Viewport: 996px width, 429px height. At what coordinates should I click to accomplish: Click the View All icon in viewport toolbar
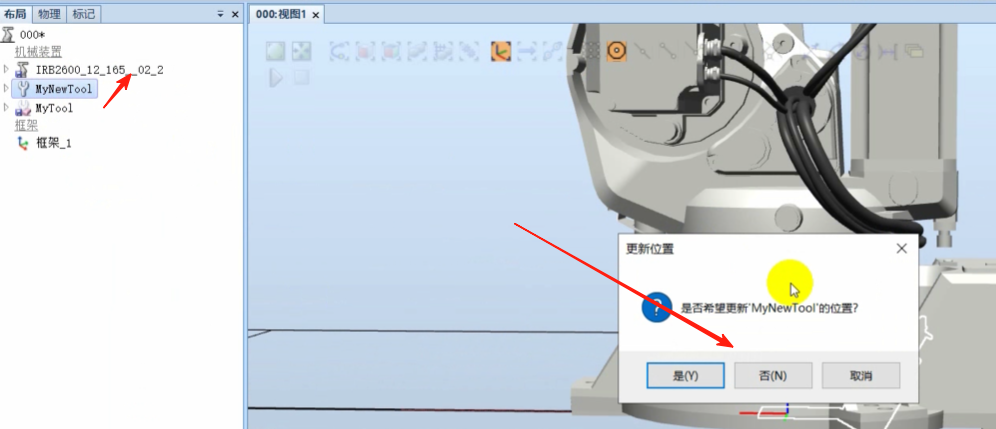tap(275, 51)
